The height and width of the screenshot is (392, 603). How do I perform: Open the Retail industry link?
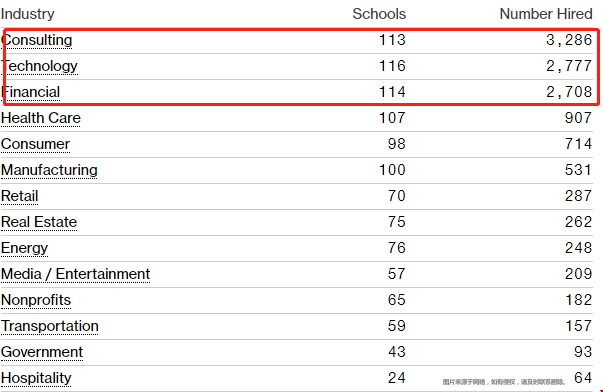(x=20, y=196)
